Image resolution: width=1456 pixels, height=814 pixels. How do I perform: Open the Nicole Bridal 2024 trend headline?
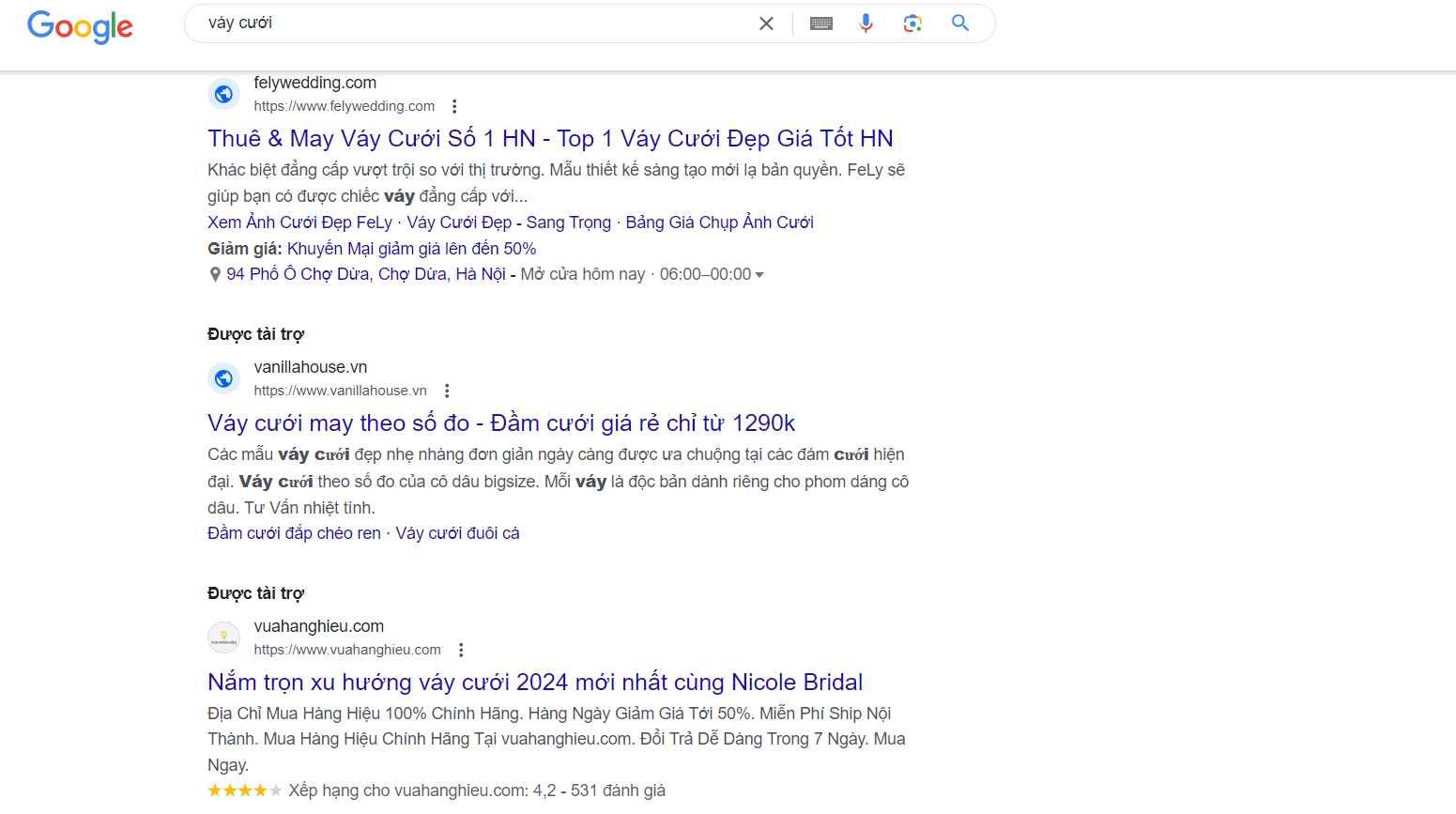[x=535, y=683]
